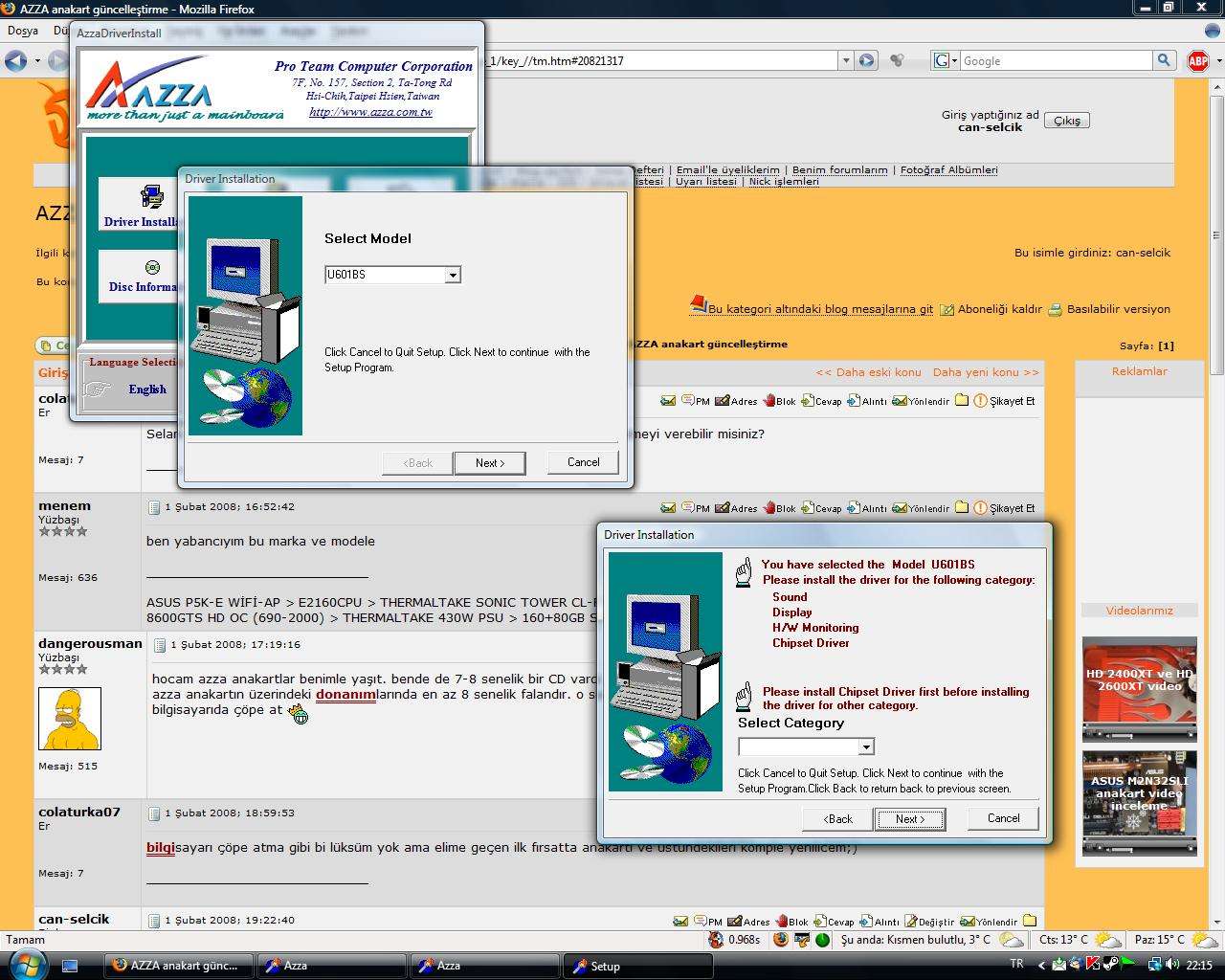Switch to the Setup taskbar item
The height and width of the screenshot is (980, 1225).
pos(636,966)
